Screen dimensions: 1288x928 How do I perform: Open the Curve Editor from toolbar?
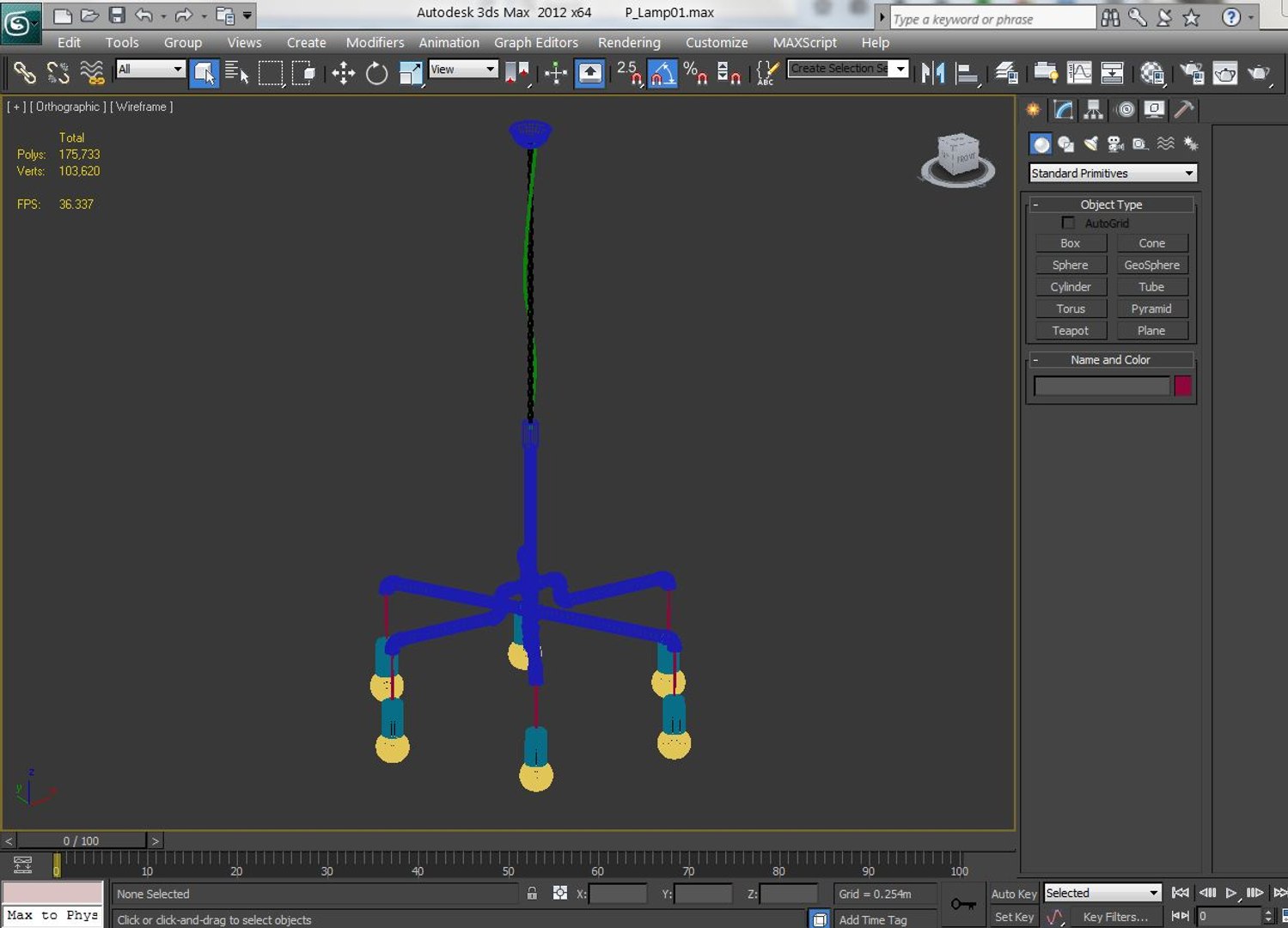point(1079,73)
